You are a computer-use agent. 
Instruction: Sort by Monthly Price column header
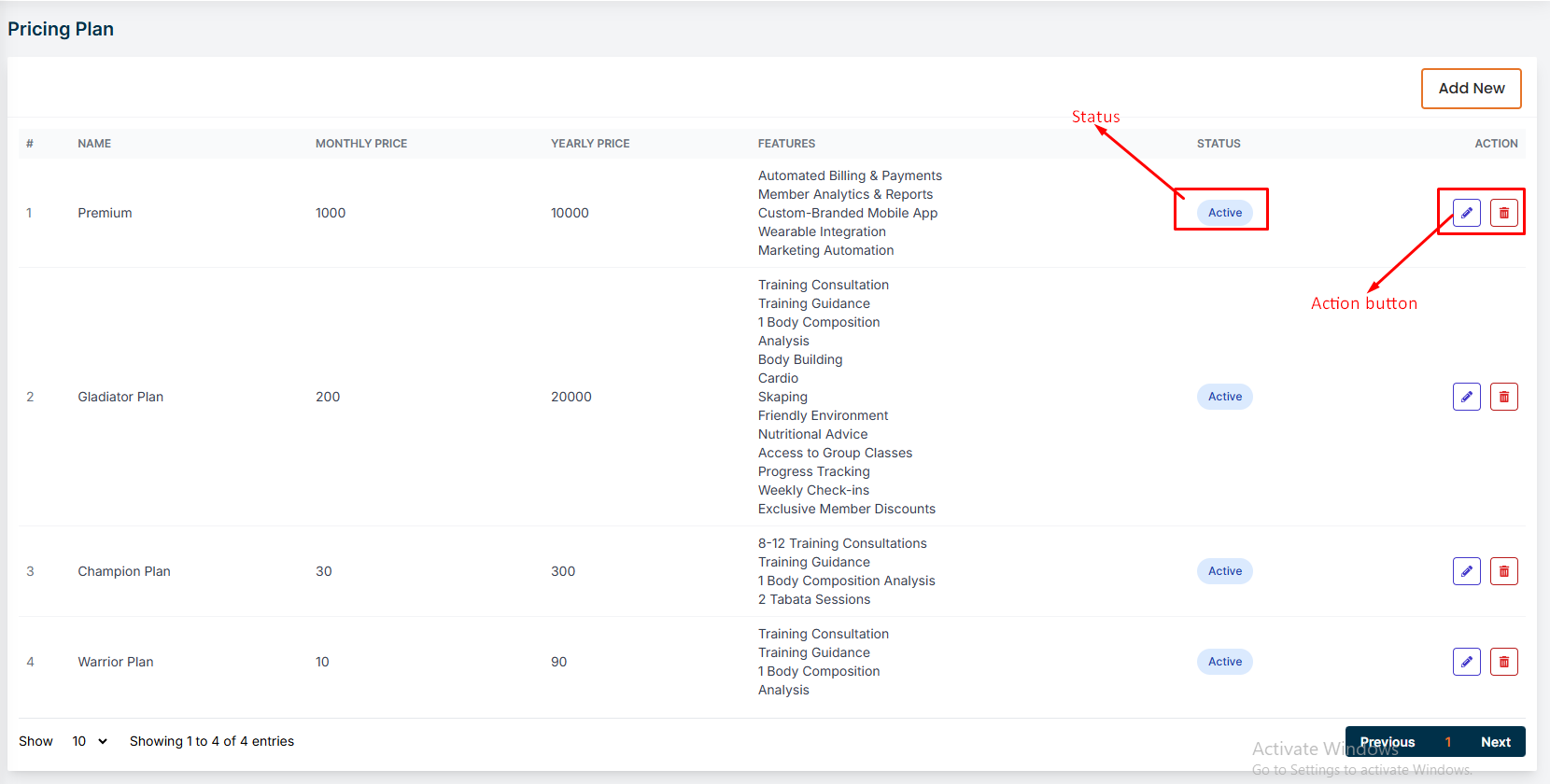[x=361, y=144]
